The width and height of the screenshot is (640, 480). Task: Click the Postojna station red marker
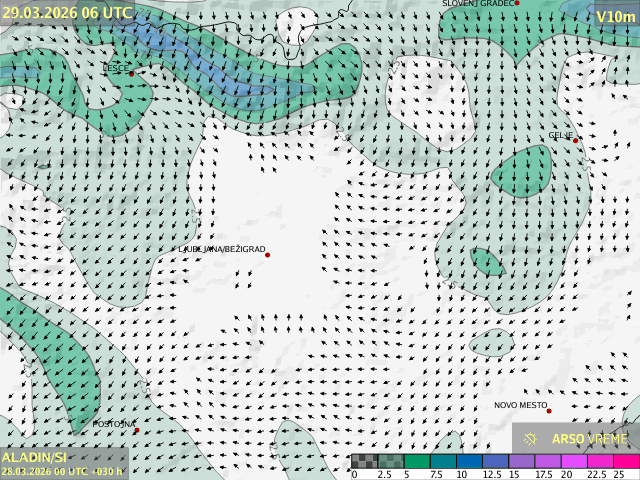(137, 430)
